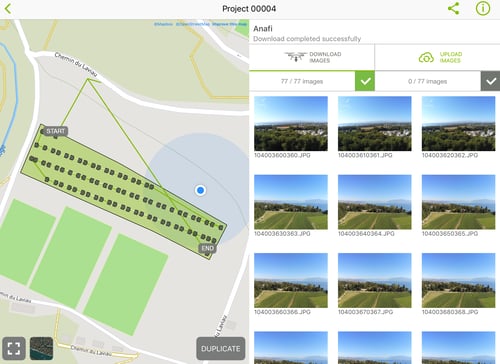
Task: Open the project info icon
Action: (483, 8)
